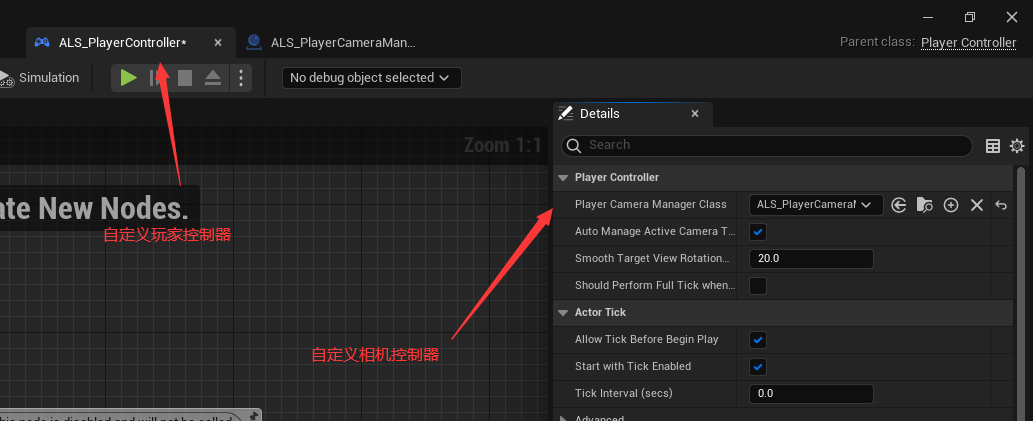Viewport: 1033px width, 421px height.
Task: Uncheck Start with Tick Enabled
Action: click(758, 367)
